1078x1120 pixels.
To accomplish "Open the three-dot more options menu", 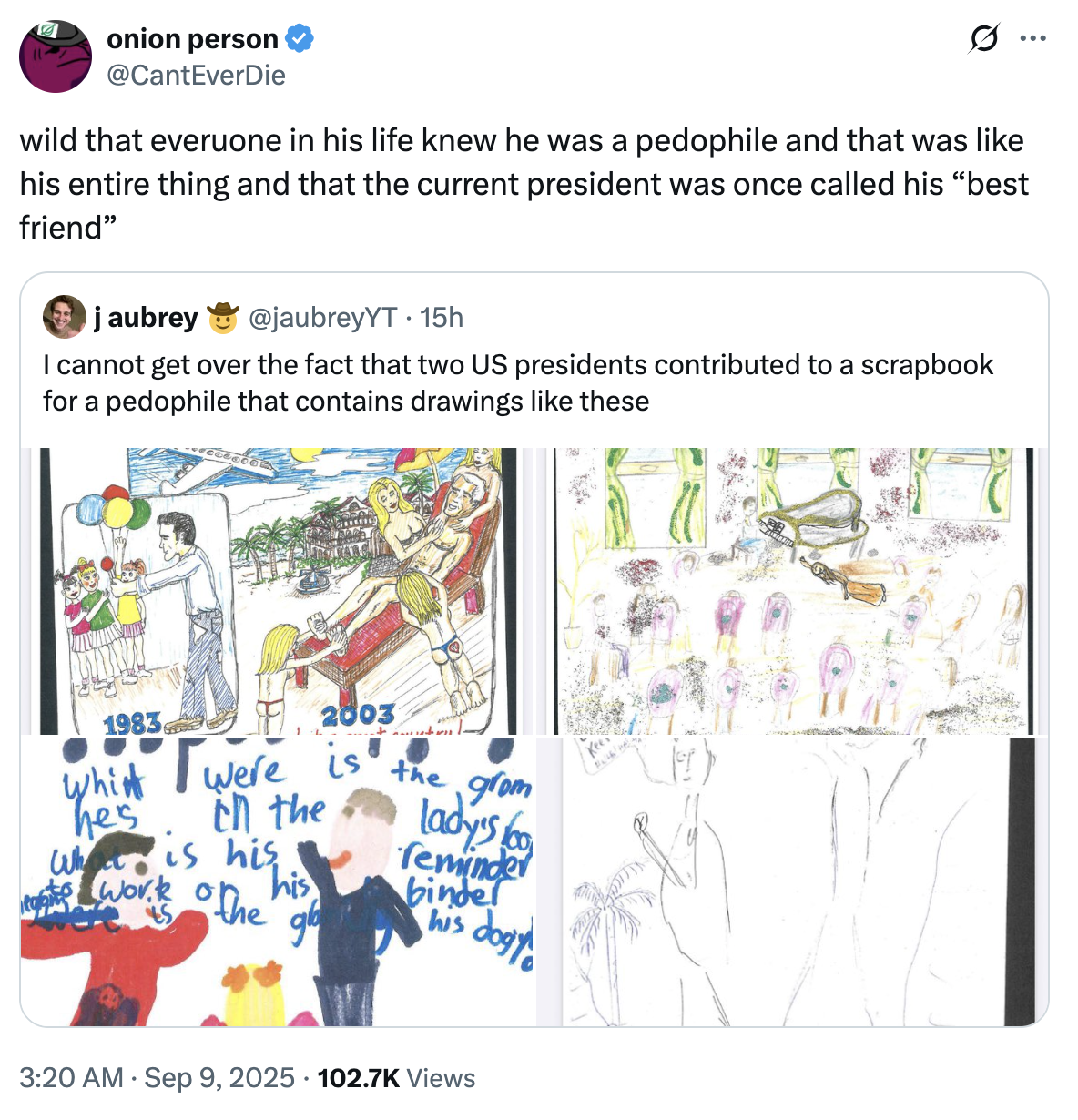I will click(1033, 39).
